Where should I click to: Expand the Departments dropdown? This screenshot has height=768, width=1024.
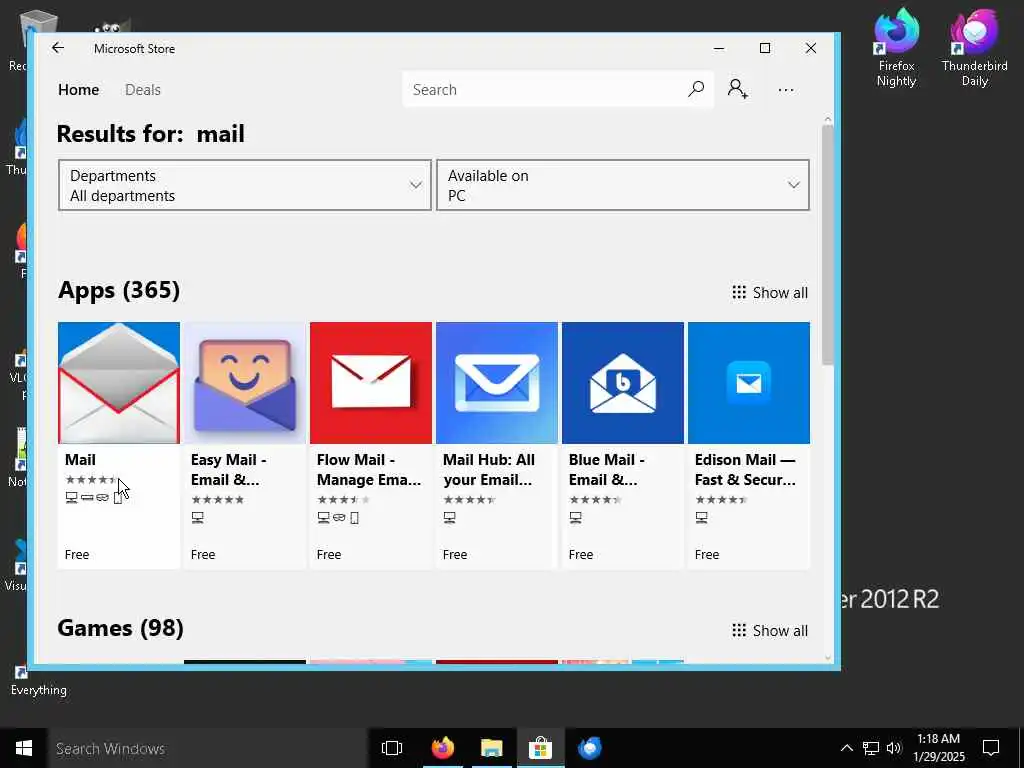(245, 185)
